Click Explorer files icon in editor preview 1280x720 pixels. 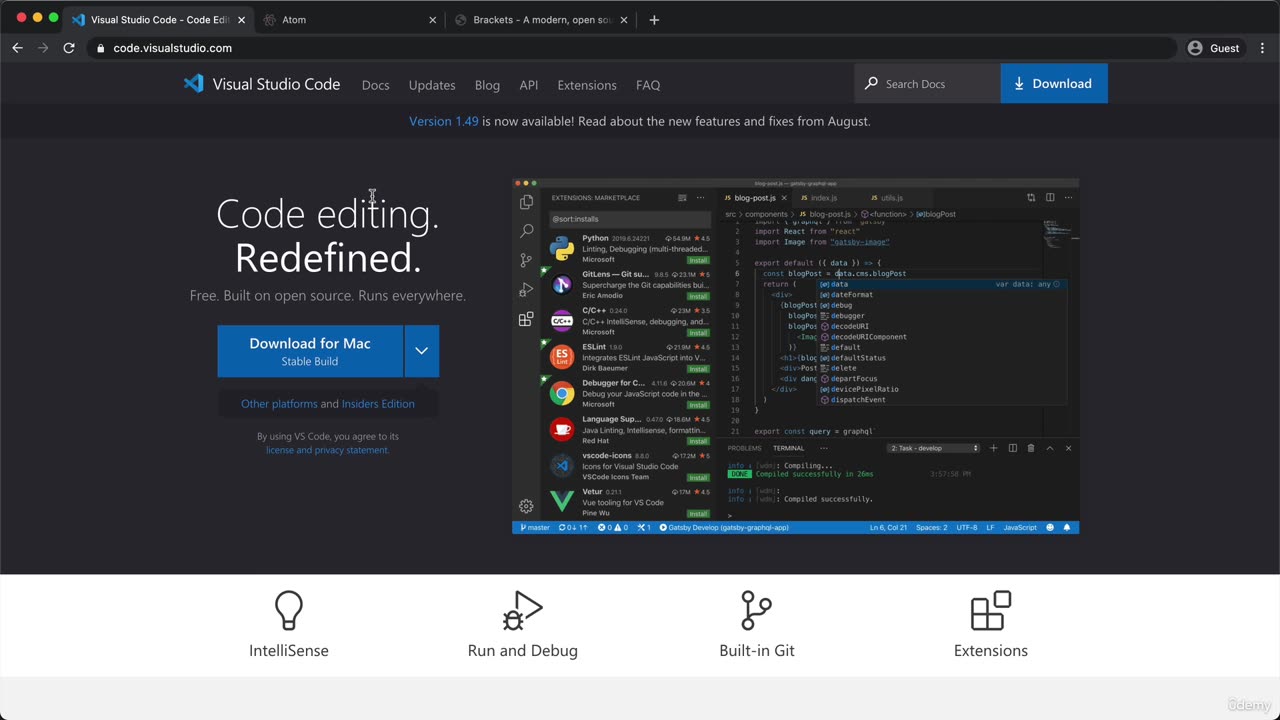coord(526,202)
